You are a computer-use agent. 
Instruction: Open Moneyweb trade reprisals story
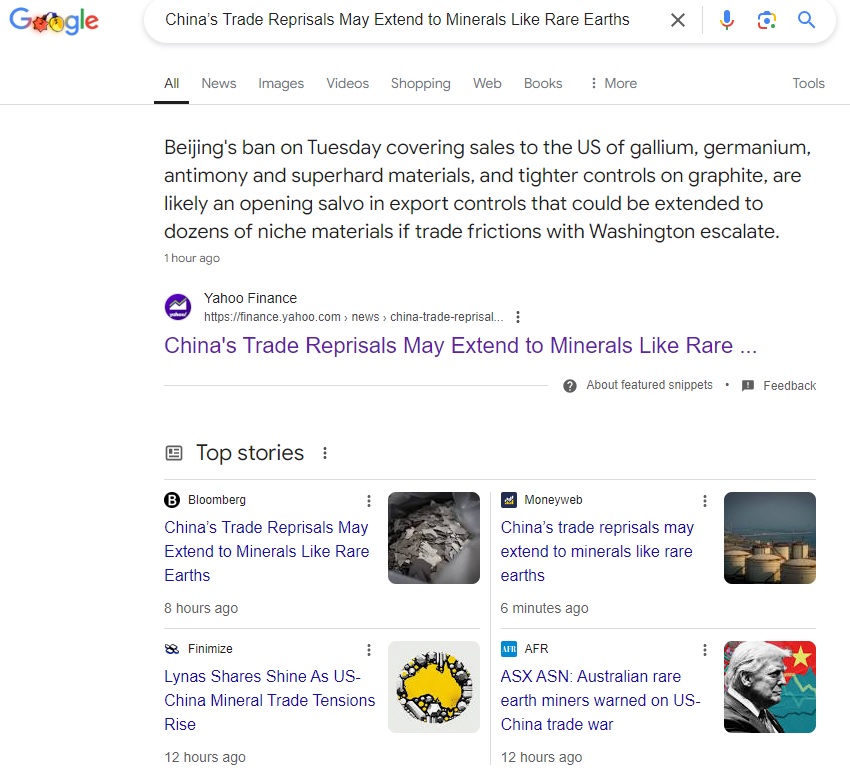(597, 551)
